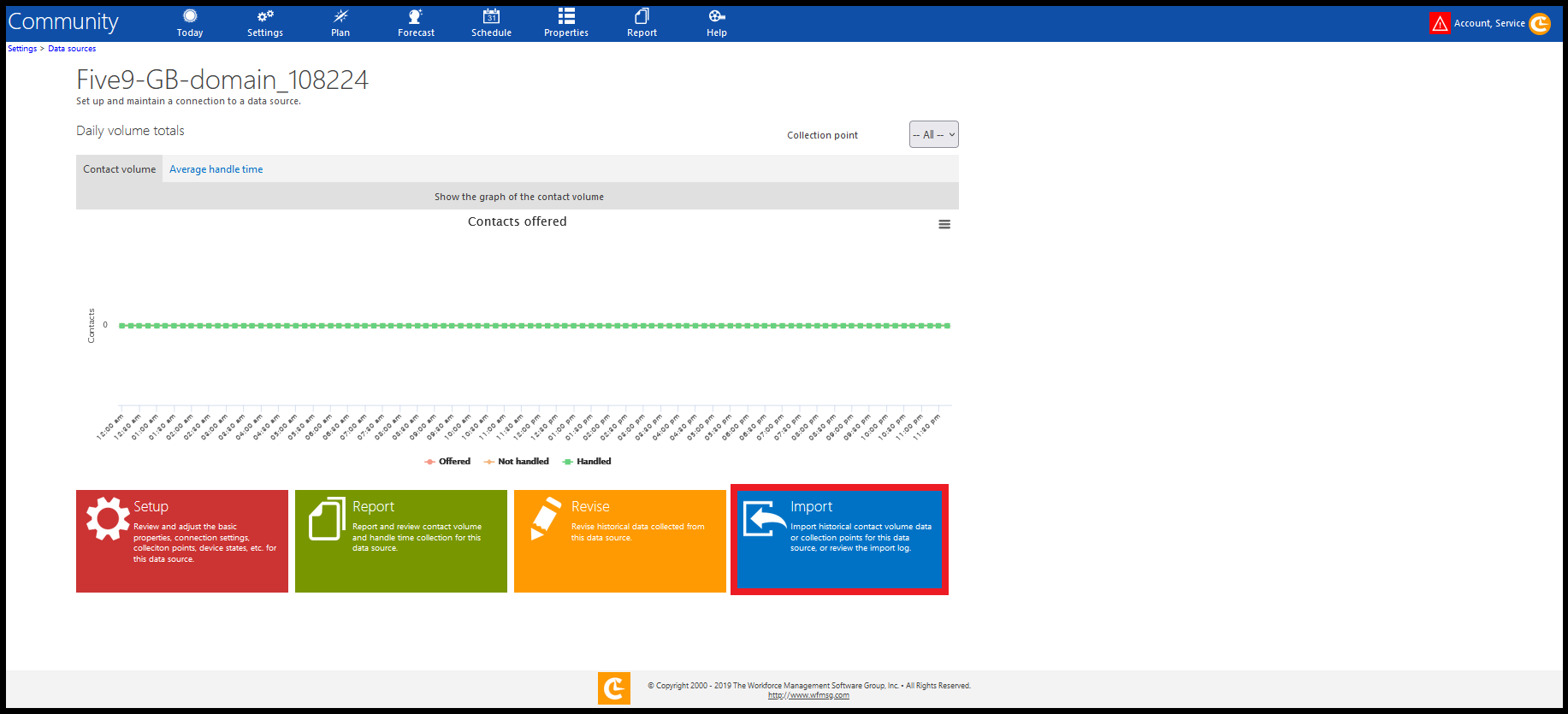
Task: Expand the Collection point dropdown
Action: [x=934, y=134]
